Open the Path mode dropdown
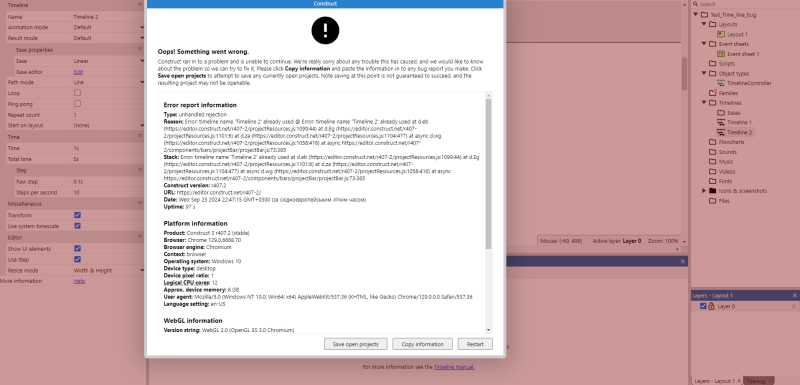Image resolution: width=800 pixels, height=385 pixels. pos(108,82)
